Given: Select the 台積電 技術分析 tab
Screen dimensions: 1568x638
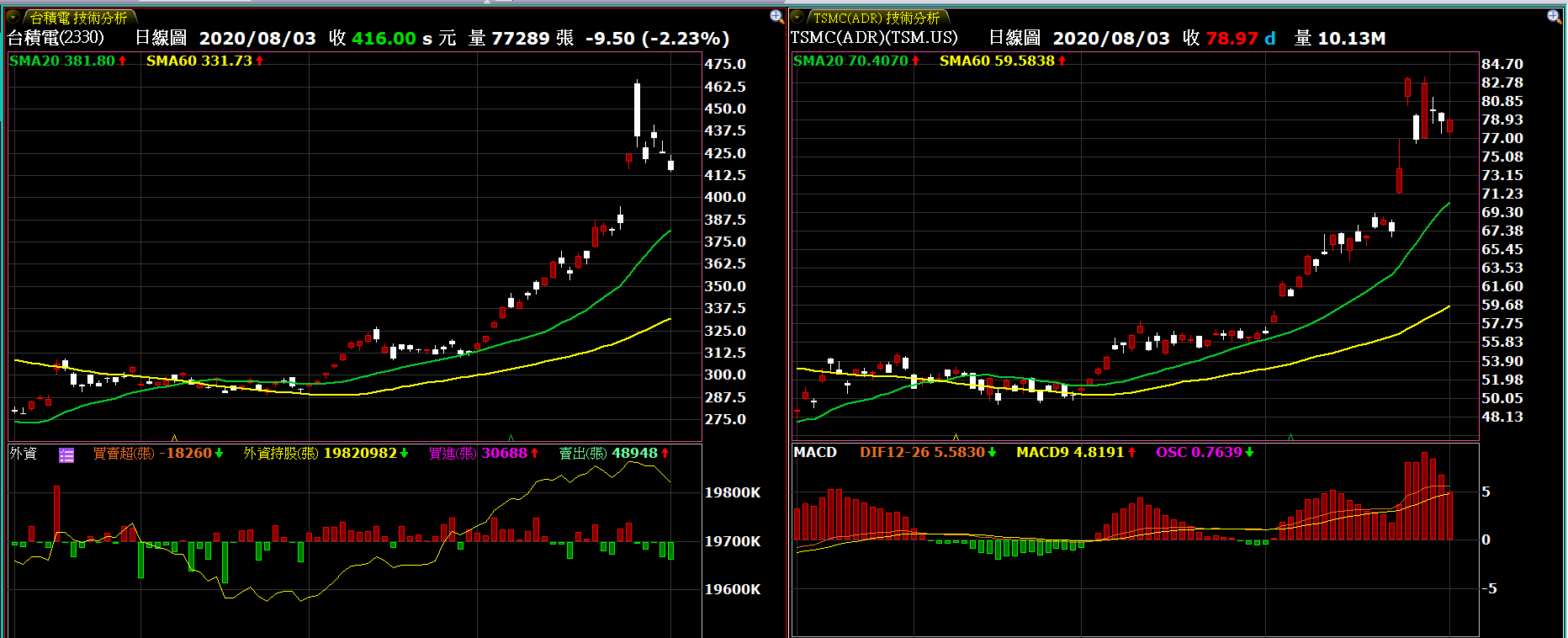Looking at the screenshot, I should [x=78, y=18].
